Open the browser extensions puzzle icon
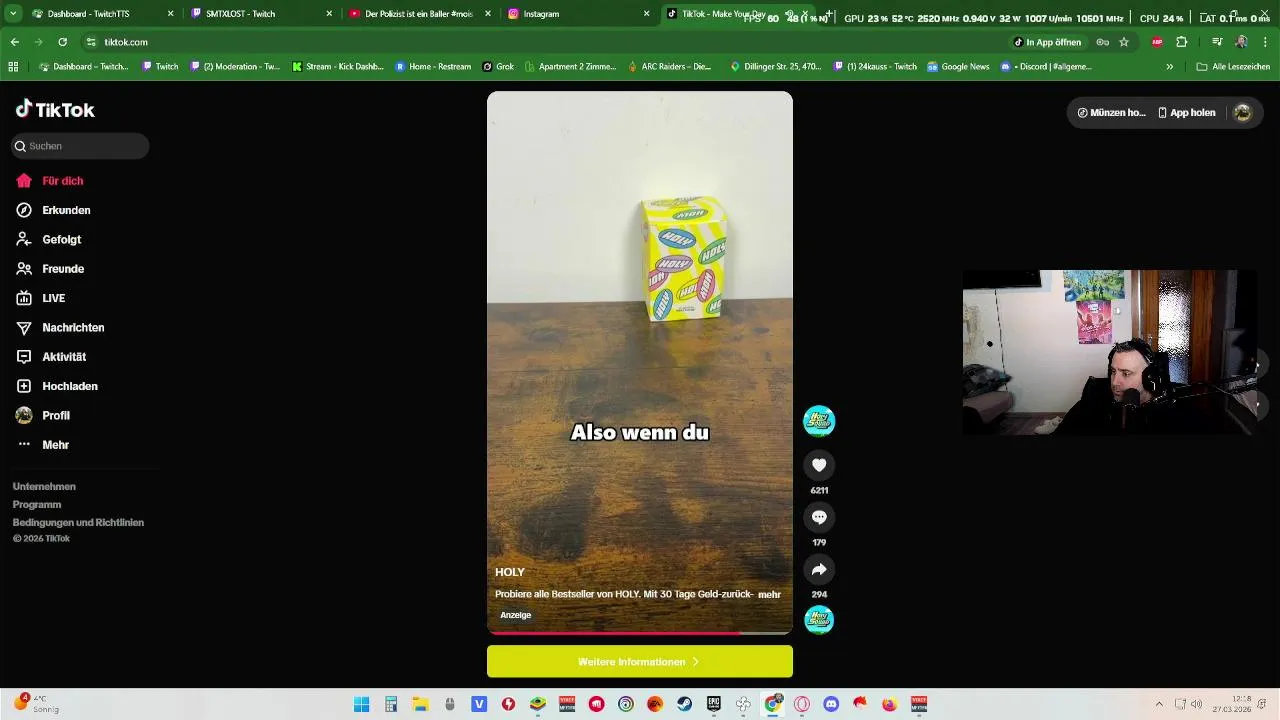Viewport: 1280px width, 720px height. pyautogui.click(x=1181, y=42)
